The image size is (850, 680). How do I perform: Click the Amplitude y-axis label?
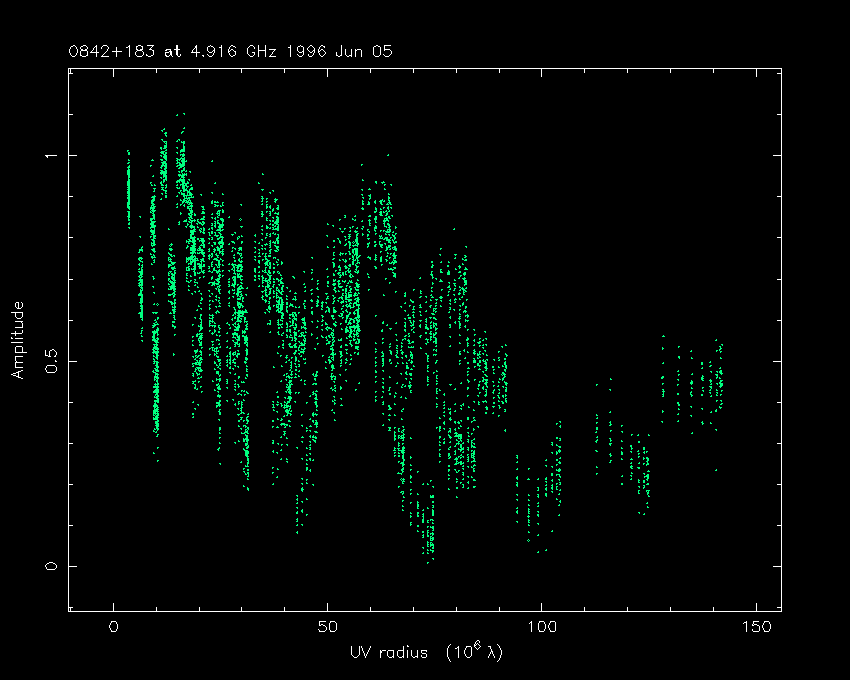(18, 340)
